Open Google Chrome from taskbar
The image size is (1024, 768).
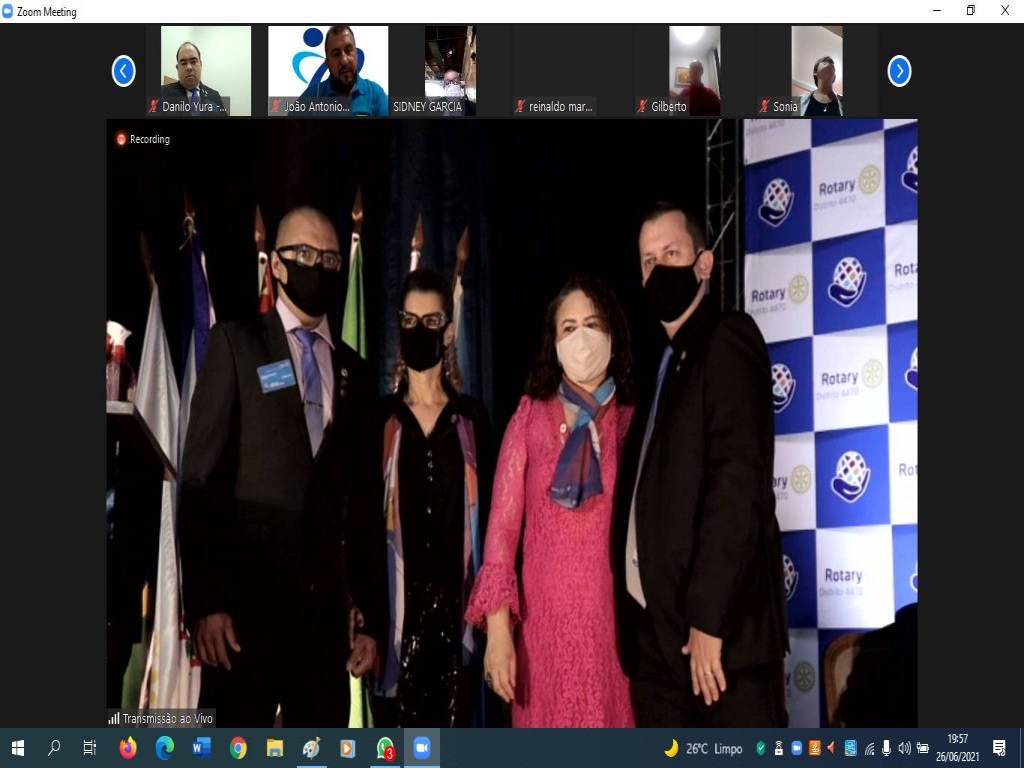238,748
